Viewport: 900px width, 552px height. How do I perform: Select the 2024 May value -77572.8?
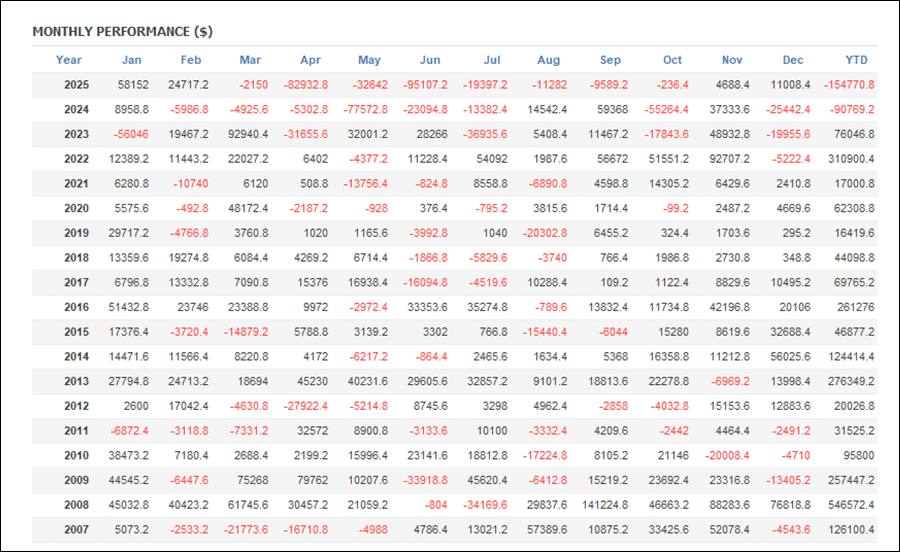coord(362,110)
